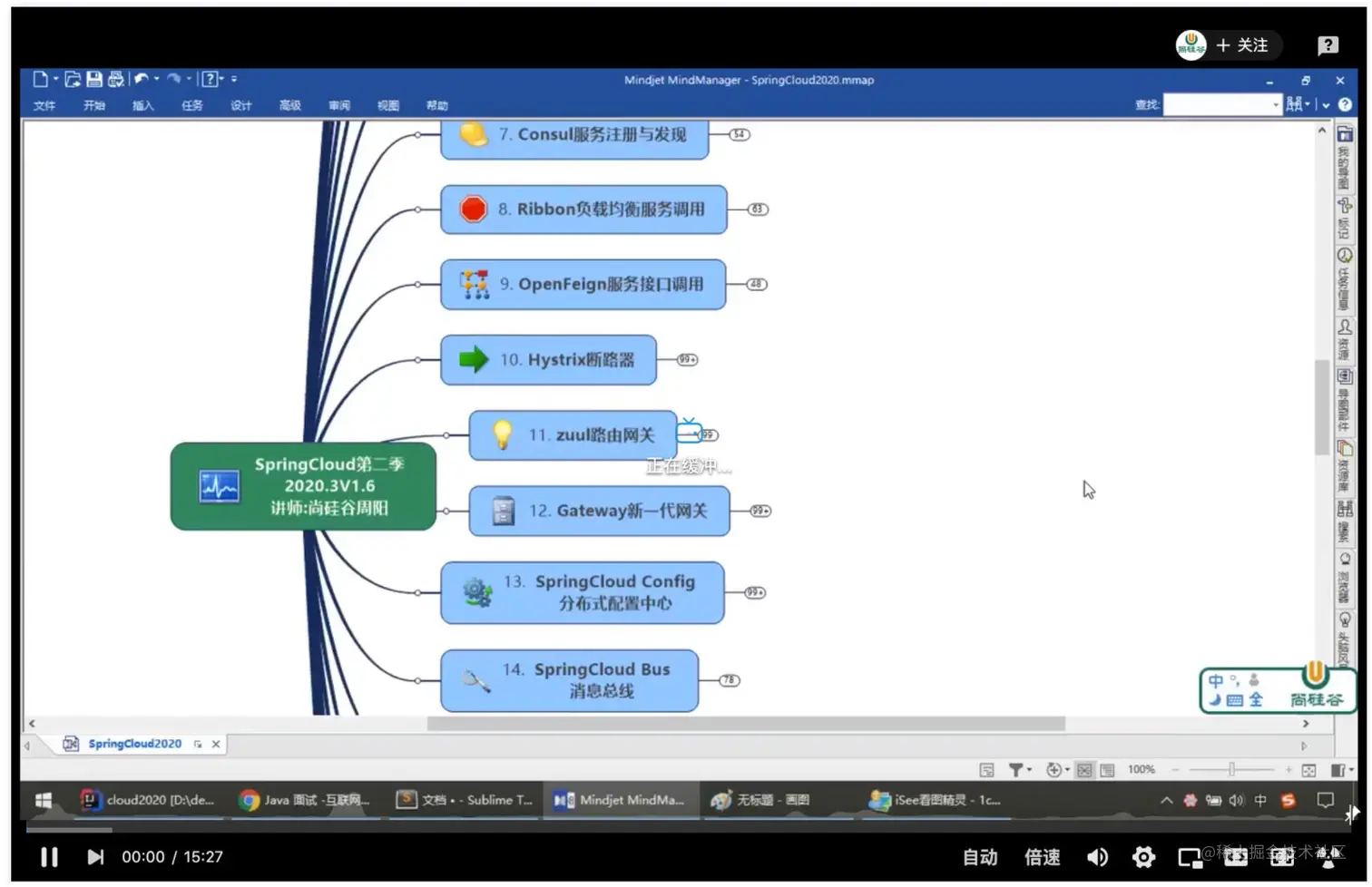Open the 视图 ribbon tab
The image size is (1372, 887).
pyautogui.click(x=388, y=105)
